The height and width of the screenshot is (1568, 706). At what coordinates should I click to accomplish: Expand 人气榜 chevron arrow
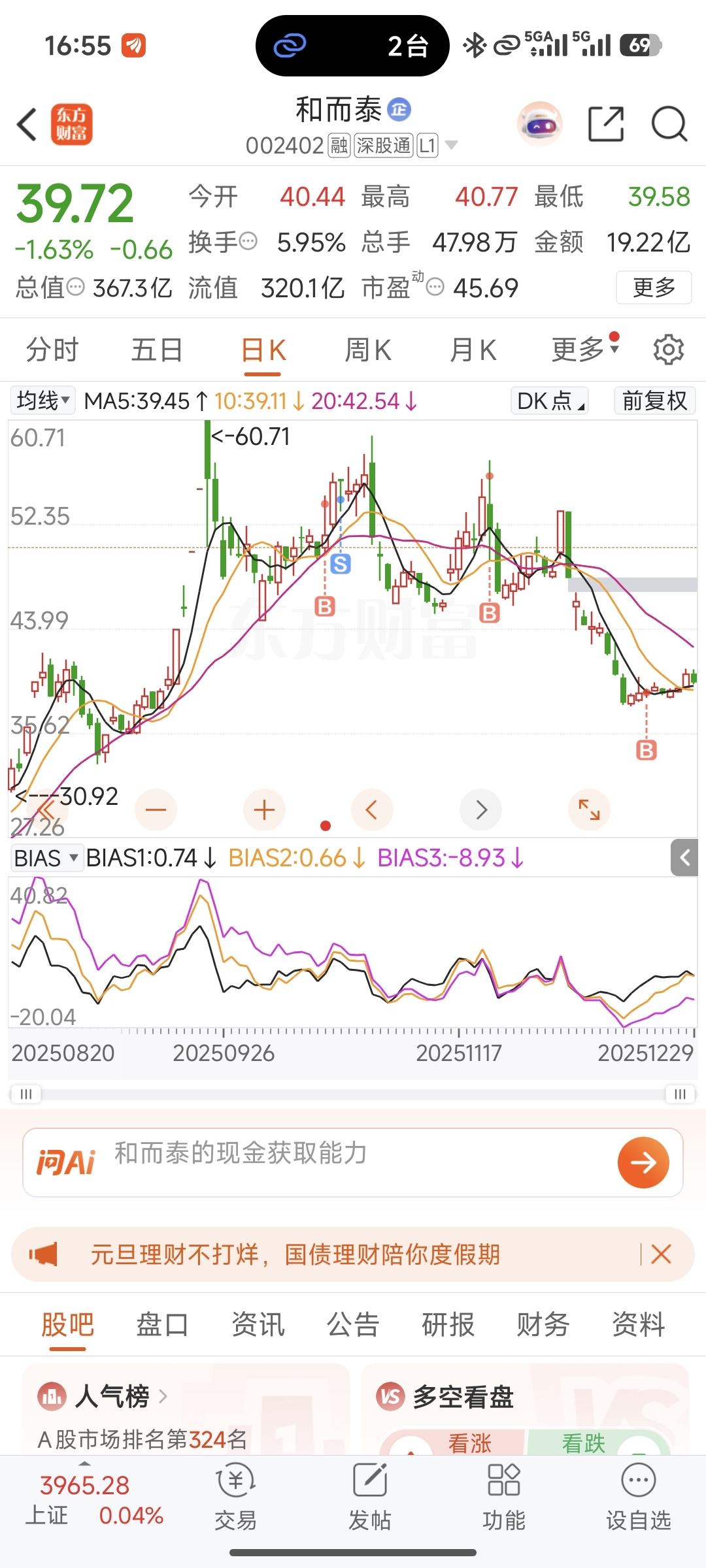pyautogui.click(x=163, y=1397)
